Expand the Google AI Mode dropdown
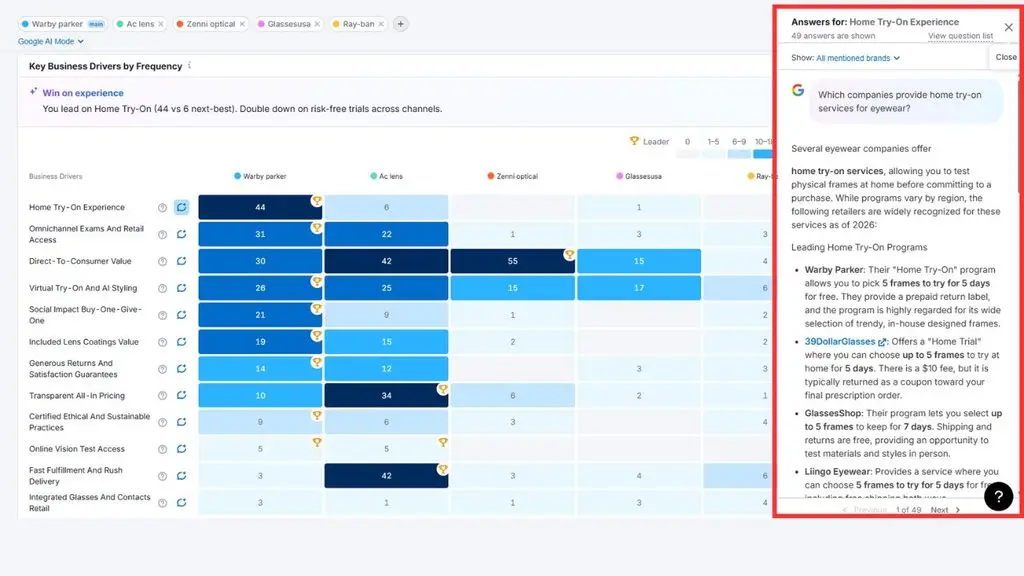The width and height of the screenshot is (1024, 576). click(x=51, y=41)
